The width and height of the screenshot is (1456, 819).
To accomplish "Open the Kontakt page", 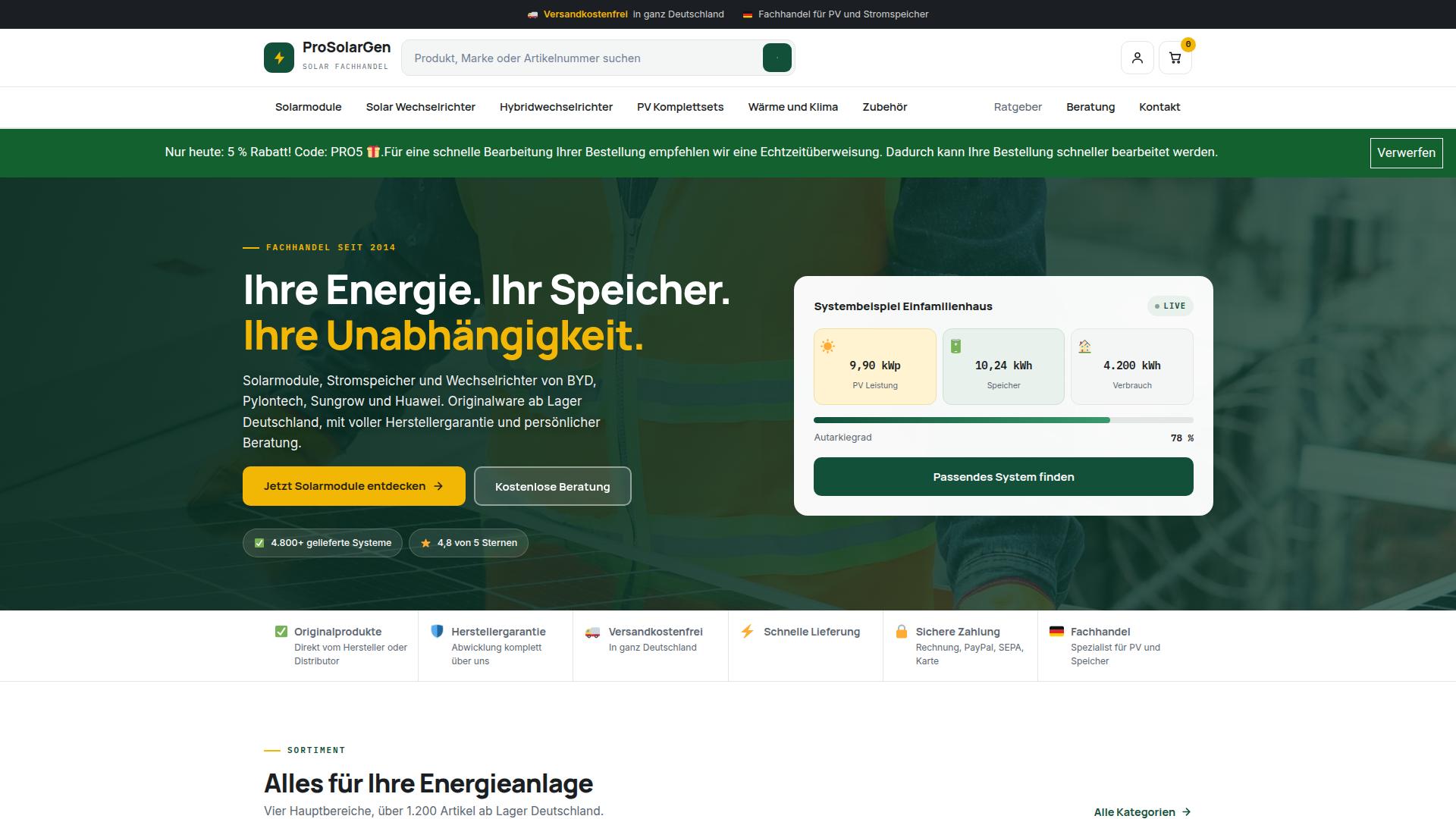I will point(1159,107).
